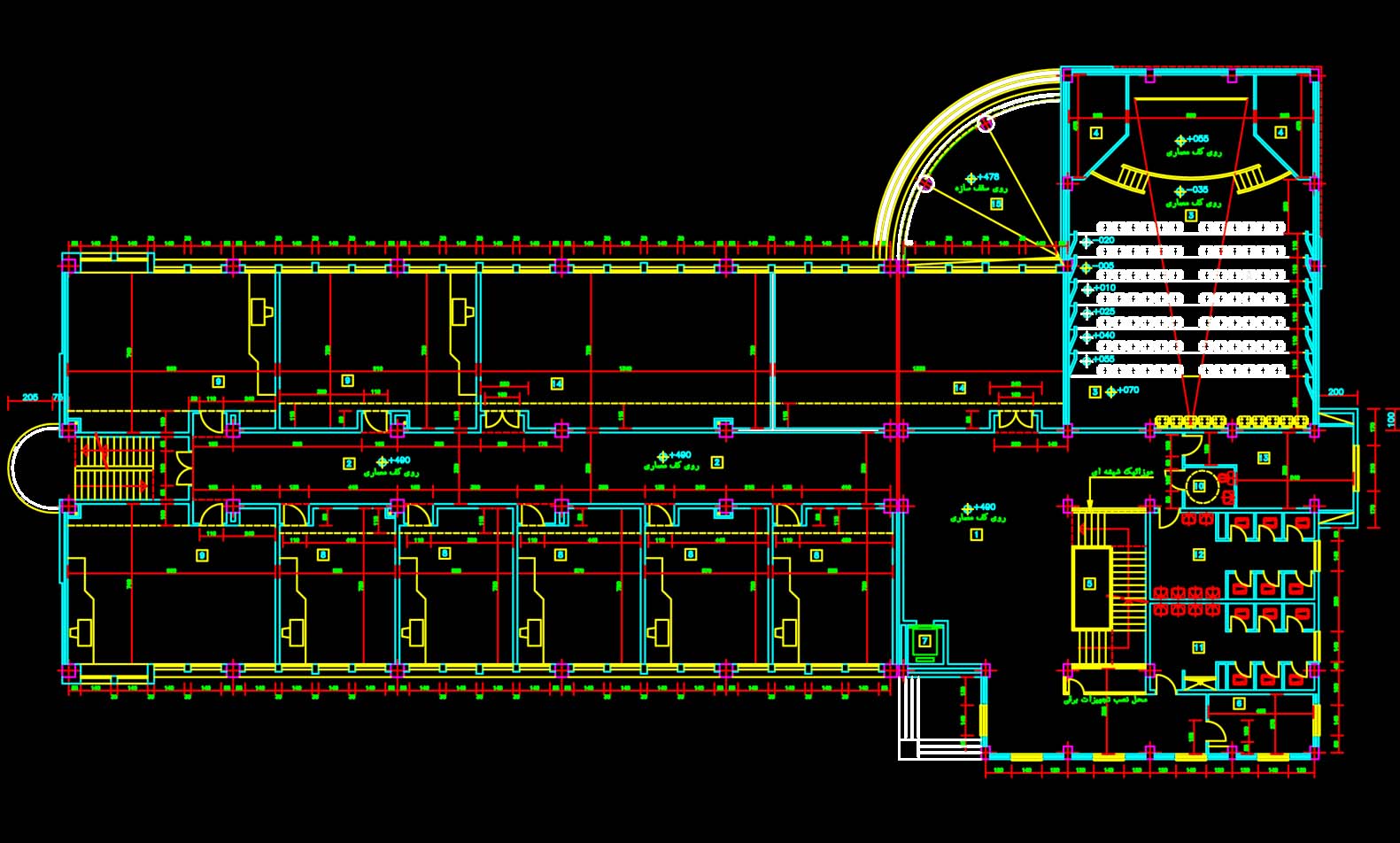Click the +010 seating row level marker
Screen dimensions: 1400x843
(1087, 290)
